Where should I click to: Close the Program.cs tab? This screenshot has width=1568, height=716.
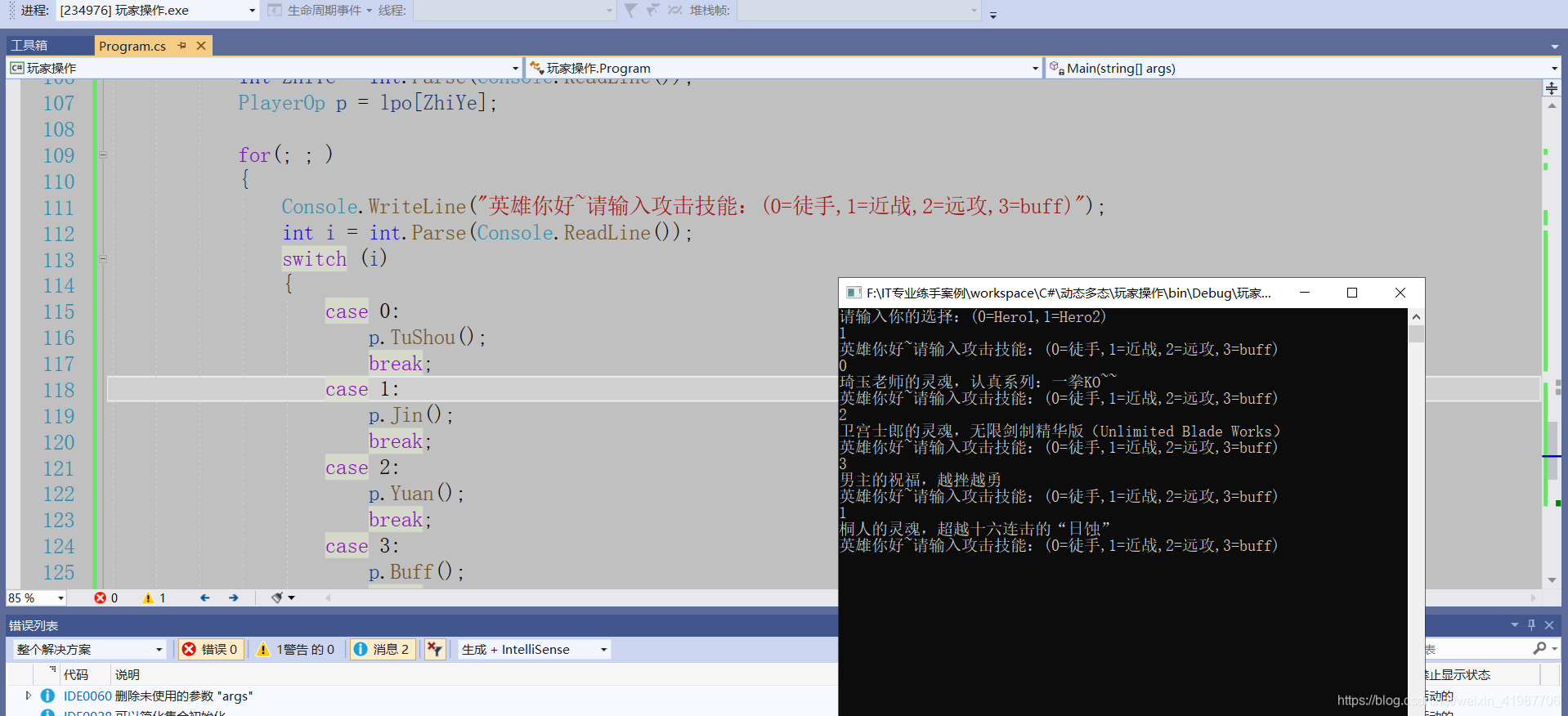(x=201, y=46)
